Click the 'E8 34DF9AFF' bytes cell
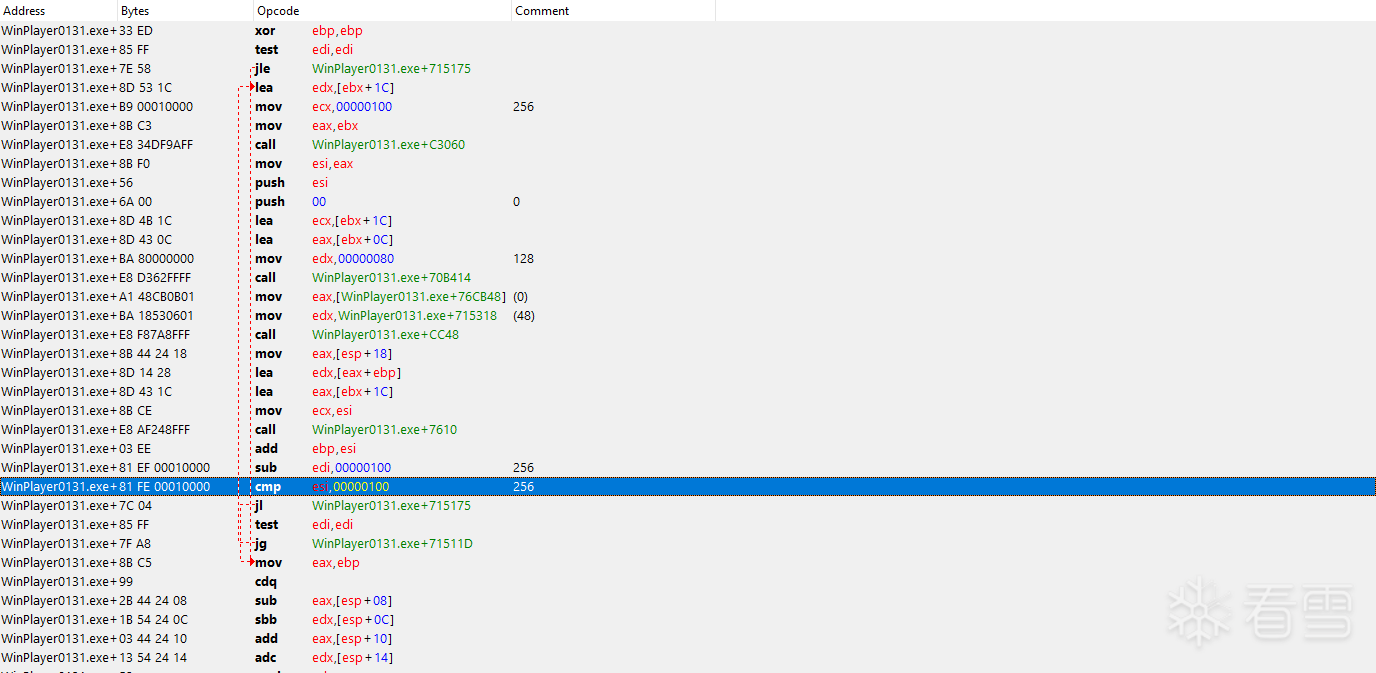This screenshot has height=673, width=1376. (x=156, y=145)
